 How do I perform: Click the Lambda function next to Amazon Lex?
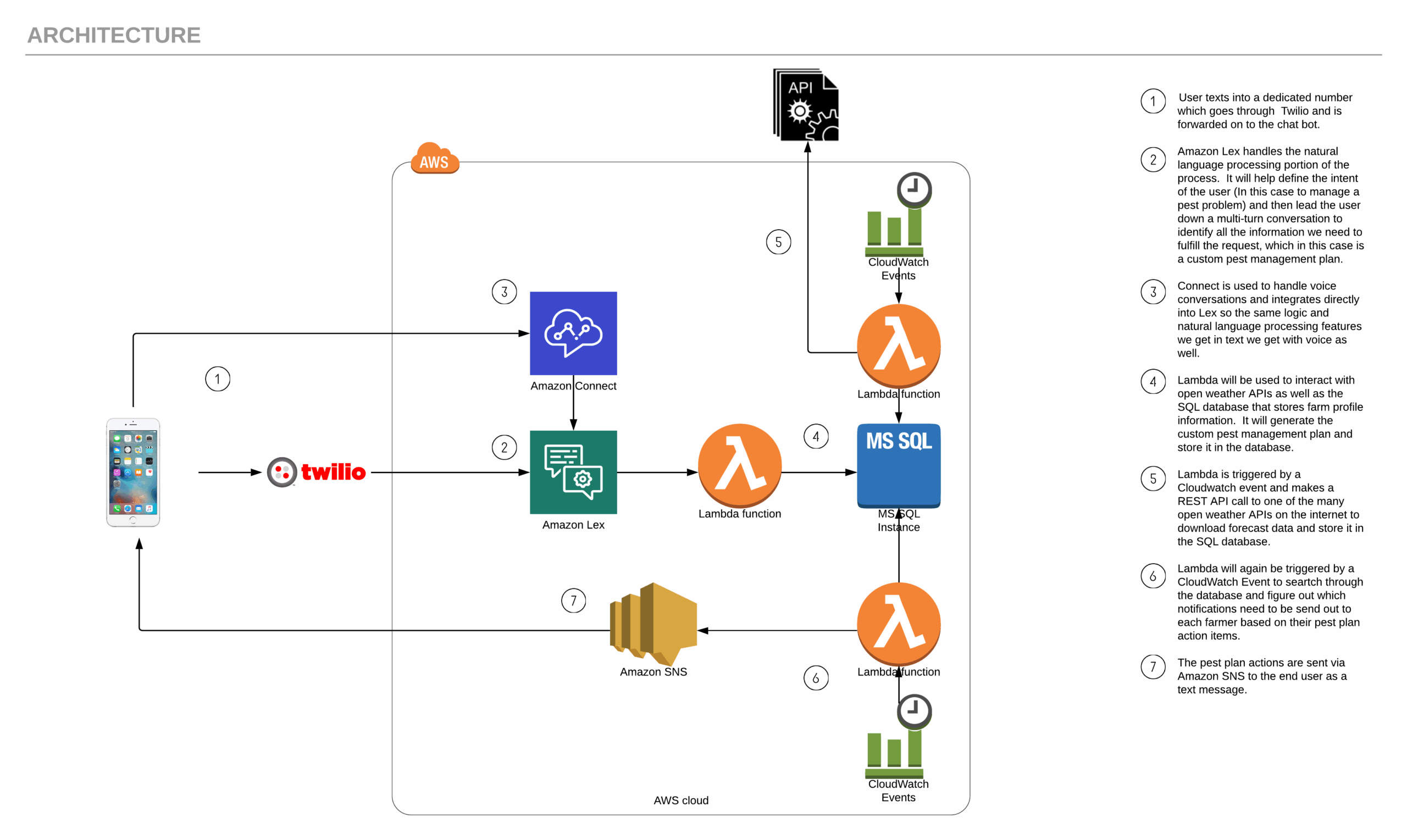[x=739, y=465]
